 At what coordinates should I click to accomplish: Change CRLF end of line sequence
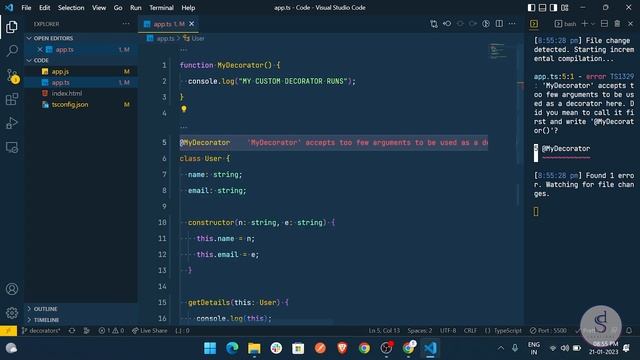[470, 331]
